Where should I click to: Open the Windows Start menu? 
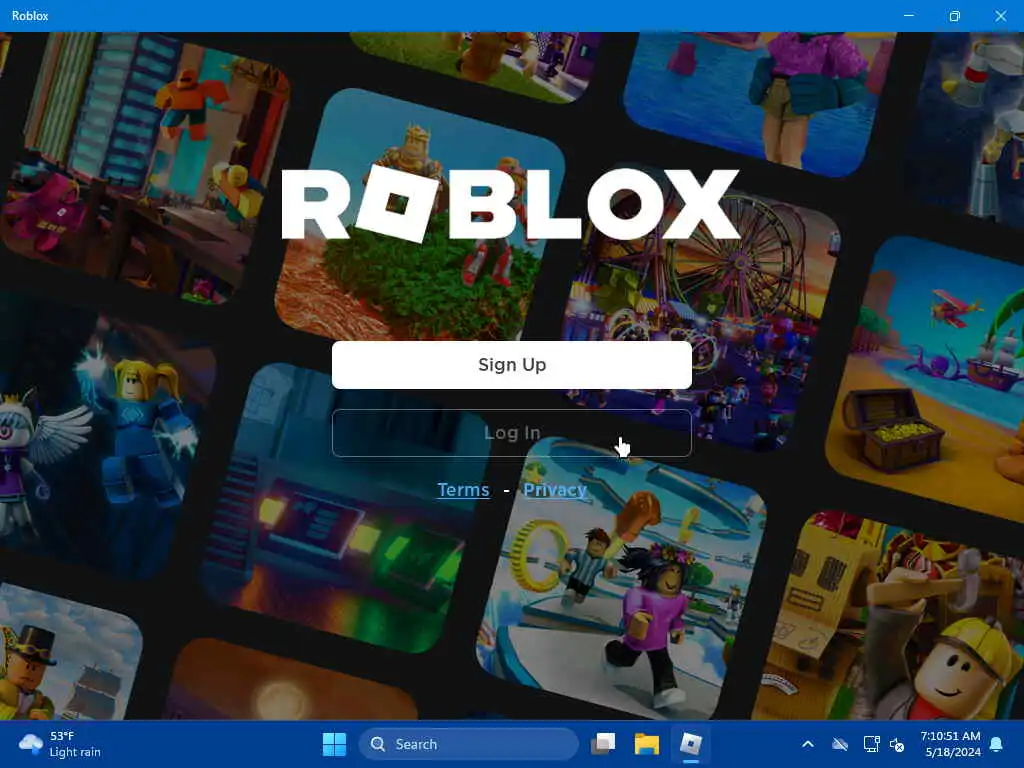(x=334, y=744)
